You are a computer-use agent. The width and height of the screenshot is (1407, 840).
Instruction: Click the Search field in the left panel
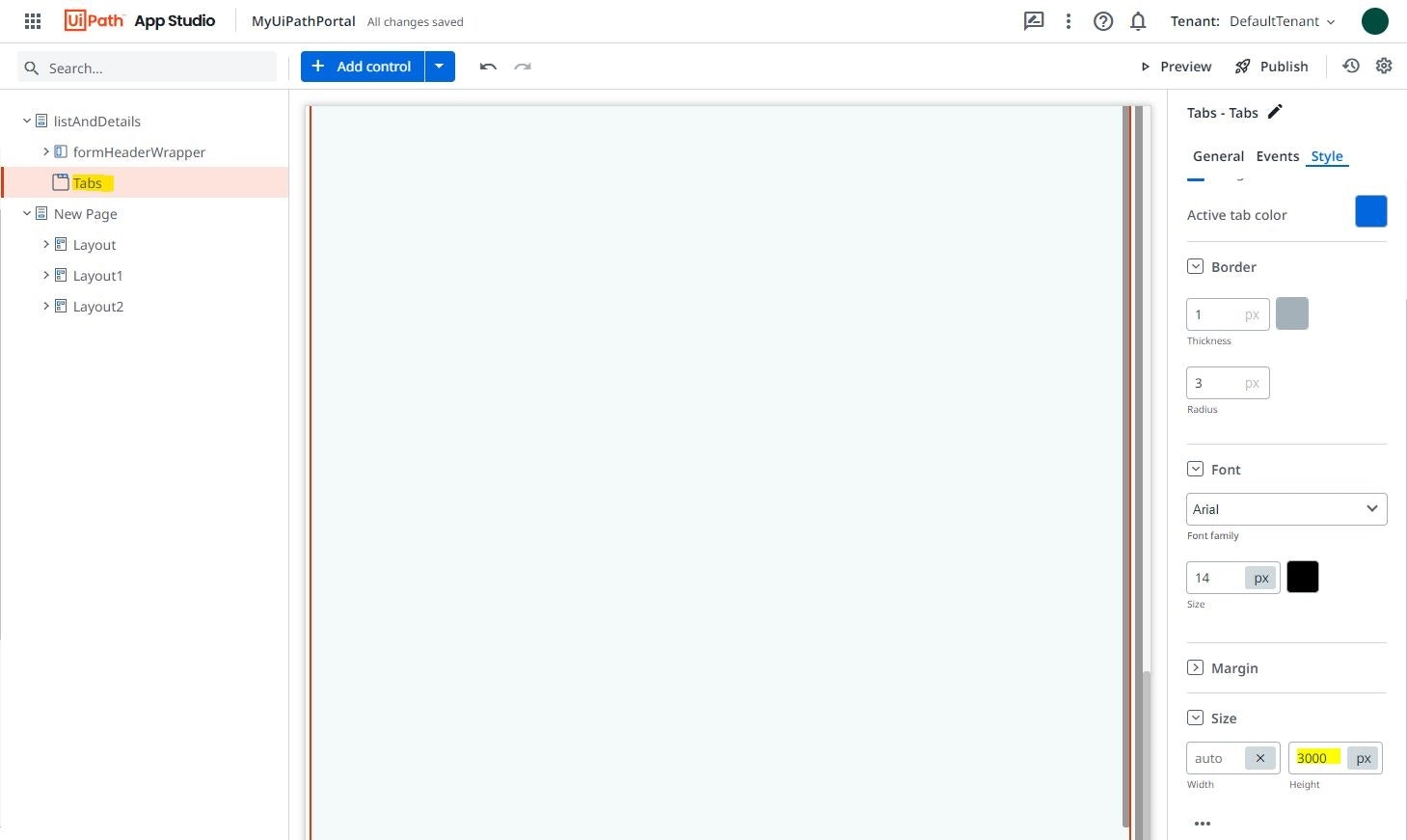click(x=145, y=68)
